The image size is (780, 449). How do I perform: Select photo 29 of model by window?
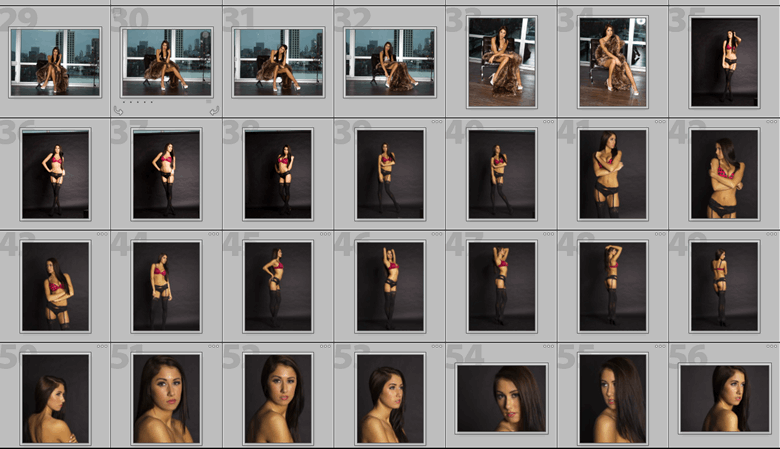click(55, 62)
